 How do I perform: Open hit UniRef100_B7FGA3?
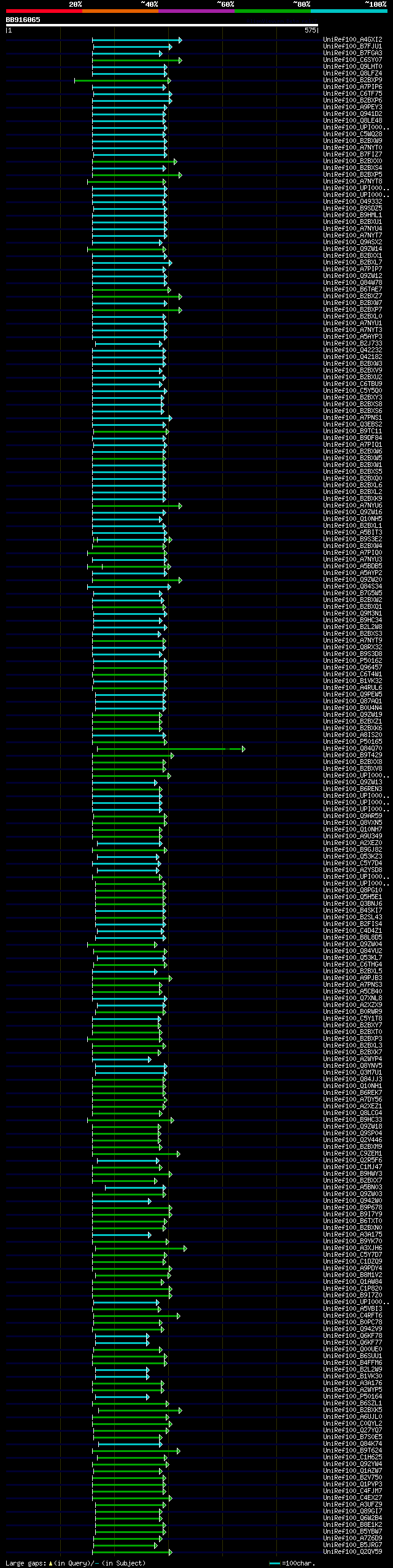coord(352,53)
